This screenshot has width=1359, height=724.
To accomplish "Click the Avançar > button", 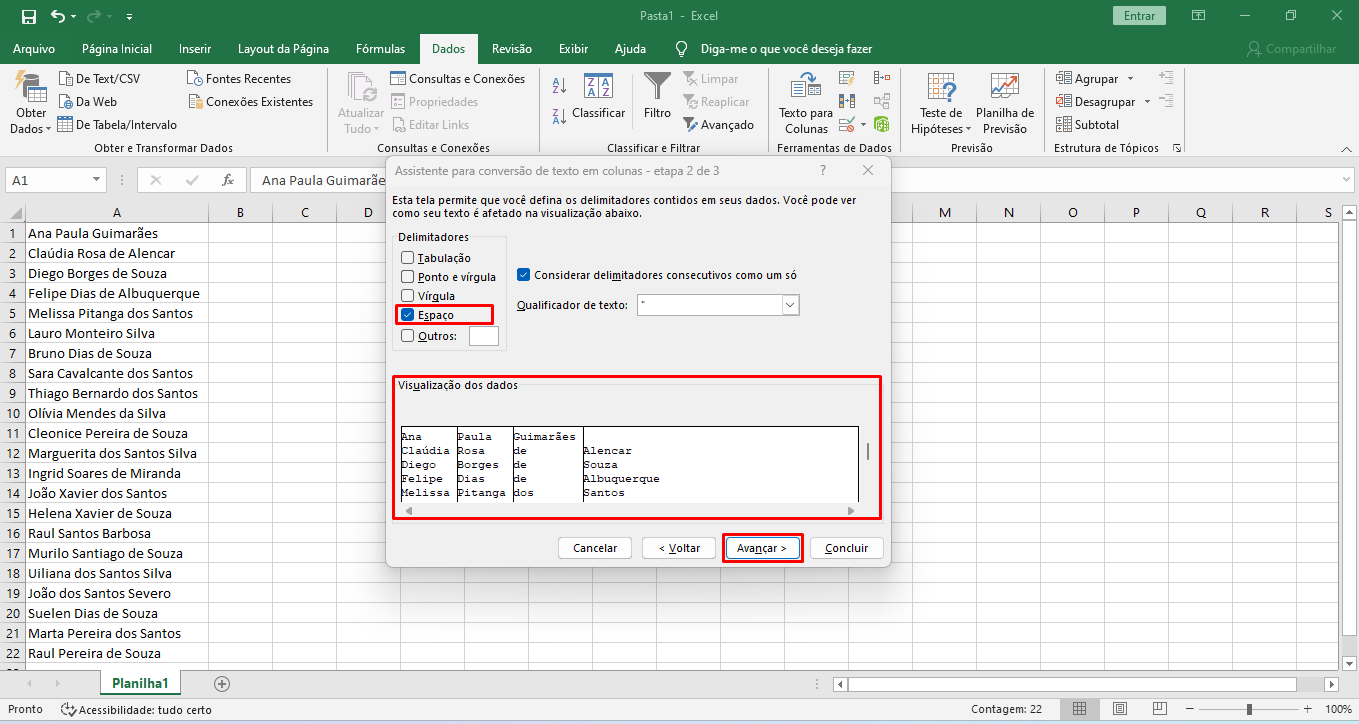I will point(762,548).
